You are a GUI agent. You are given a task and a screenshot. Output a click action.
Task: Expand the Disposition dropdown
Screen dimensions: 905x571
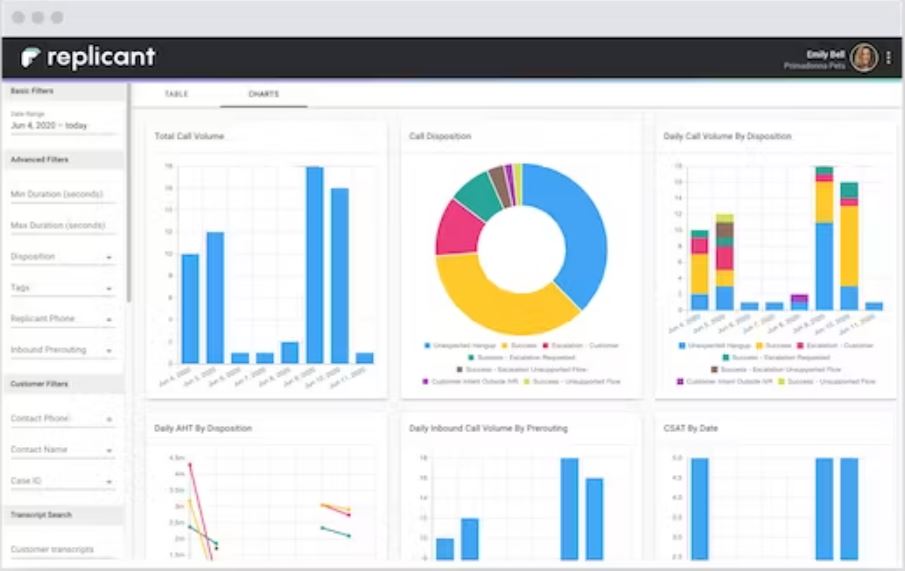62,256
